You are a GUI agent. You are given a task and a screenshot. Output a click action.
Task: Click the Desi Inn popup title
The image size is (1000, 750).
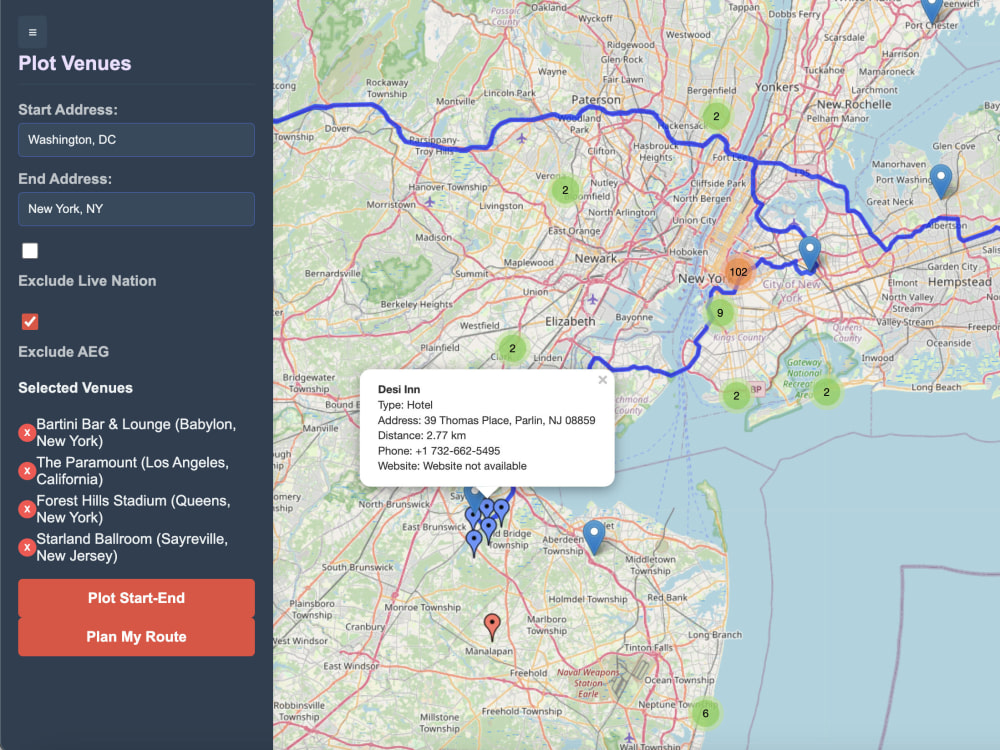coord(399,389)
